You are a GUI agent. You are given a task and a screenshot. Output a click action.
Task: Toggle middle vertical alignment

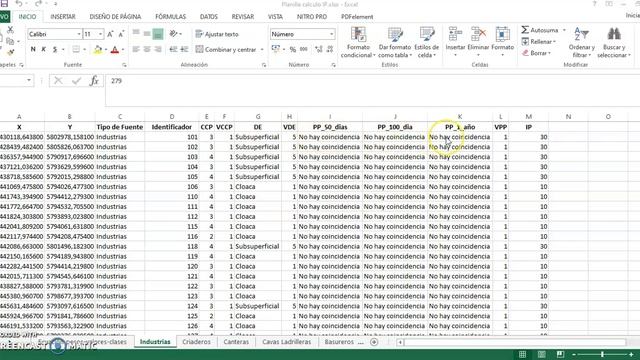tap(147, 34)
